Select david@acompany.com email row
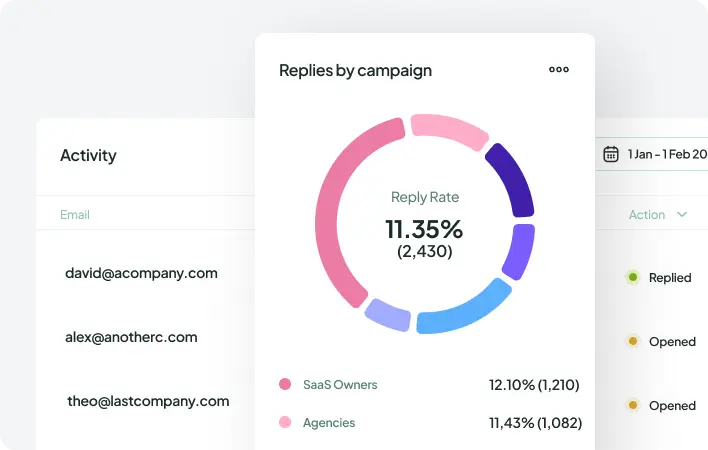The image size is (708, 450). 141,273
